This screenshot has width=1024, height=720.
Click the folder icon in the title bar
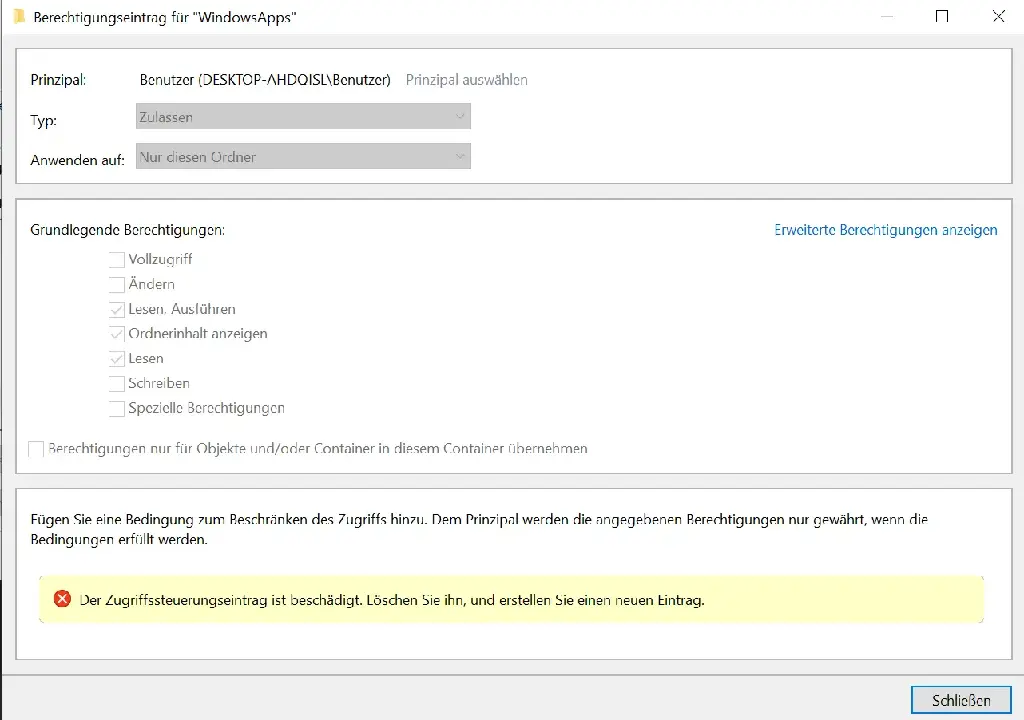click(x=19, y=16)
